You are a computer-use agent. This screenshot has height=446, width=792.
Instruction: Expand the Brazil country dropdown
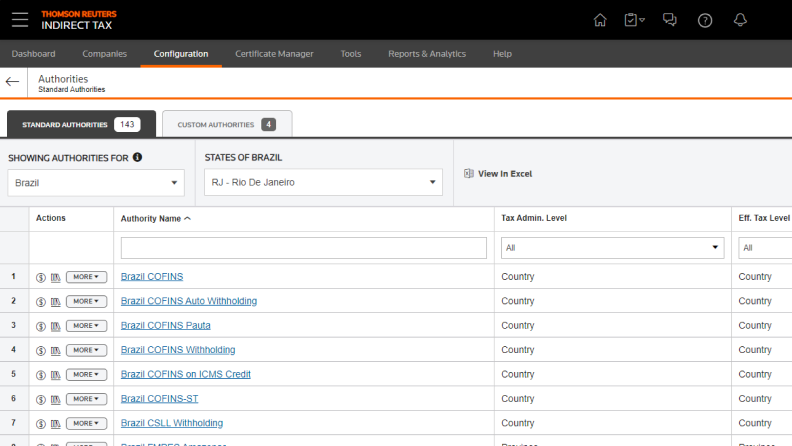(x=96, y=183)
